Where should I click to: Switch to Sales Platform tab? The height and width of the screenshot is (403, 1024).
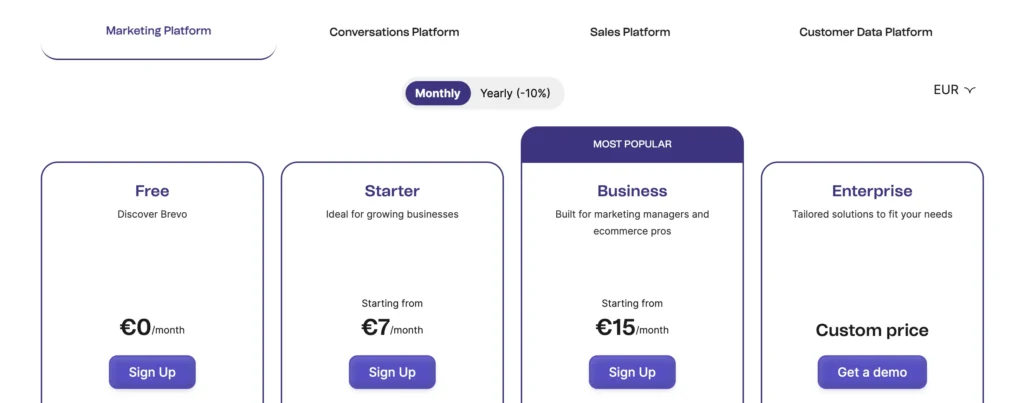point(630,32)
